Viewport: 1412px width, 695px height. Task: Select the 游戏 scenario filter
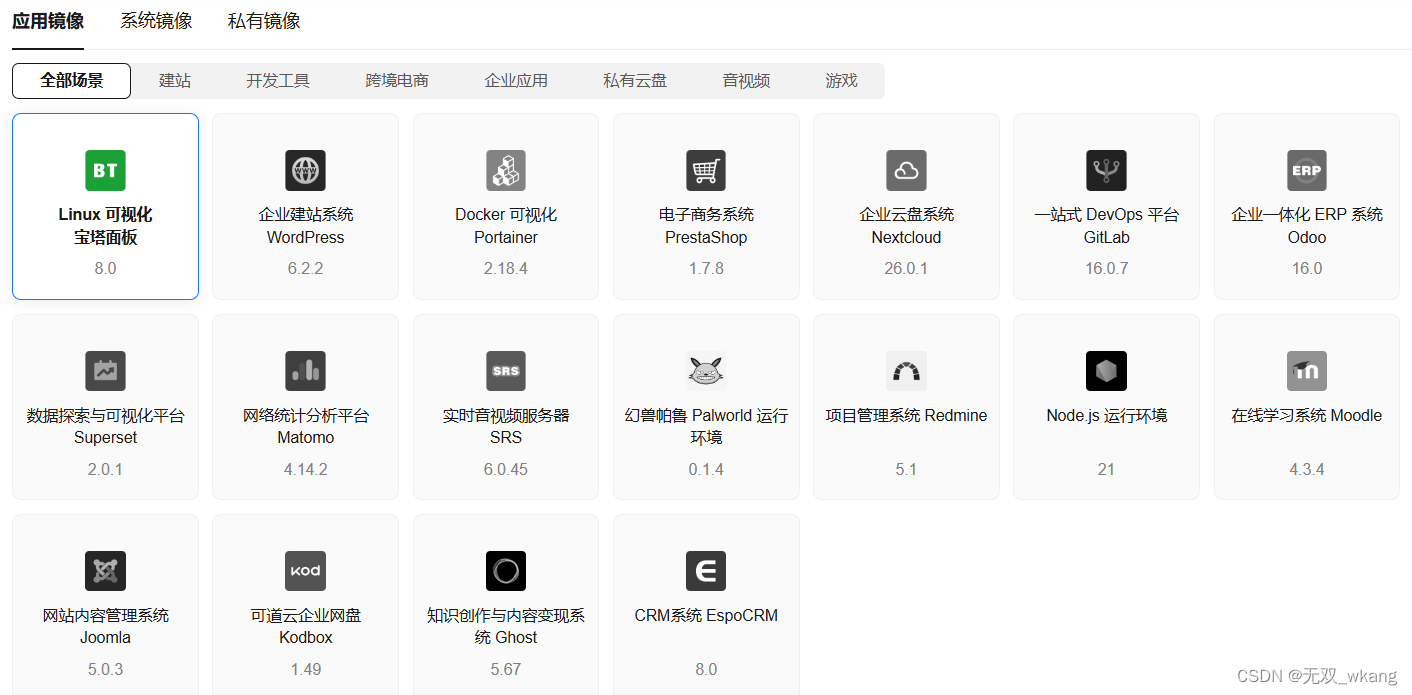pyautogui.click(x=841, y=81)
